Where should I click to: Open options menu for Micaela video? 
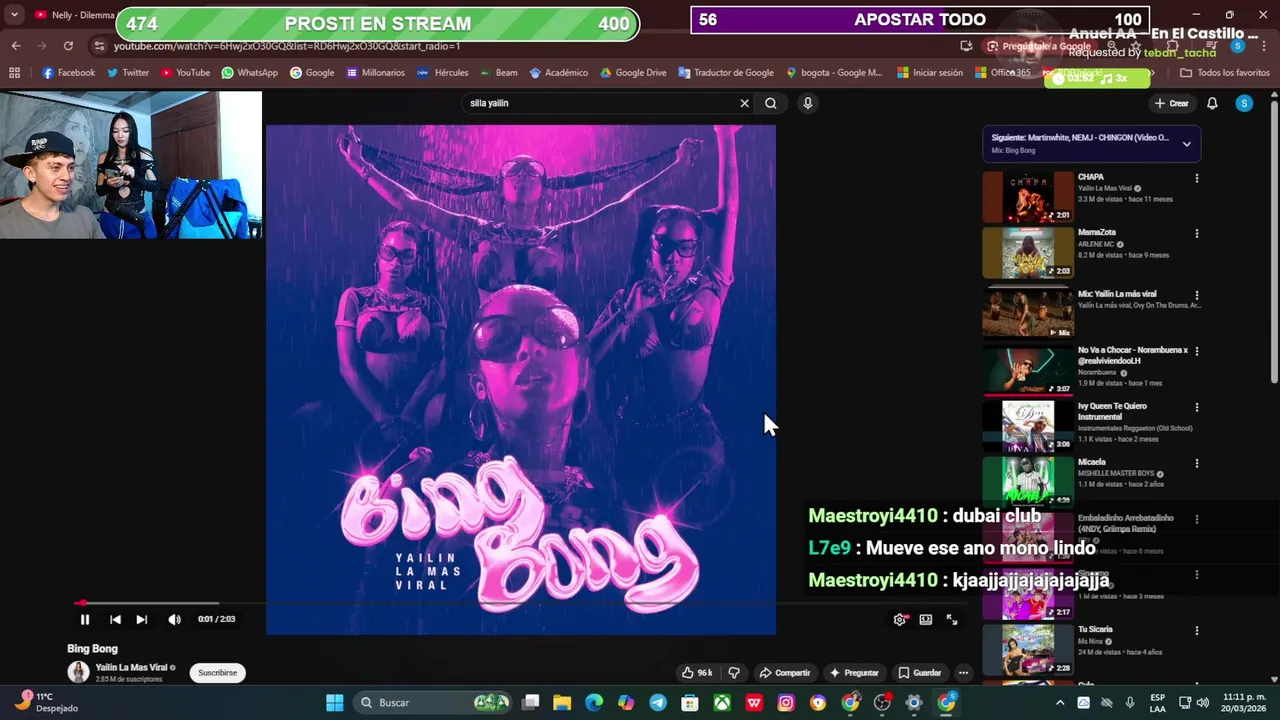(x=1197, y=464)
